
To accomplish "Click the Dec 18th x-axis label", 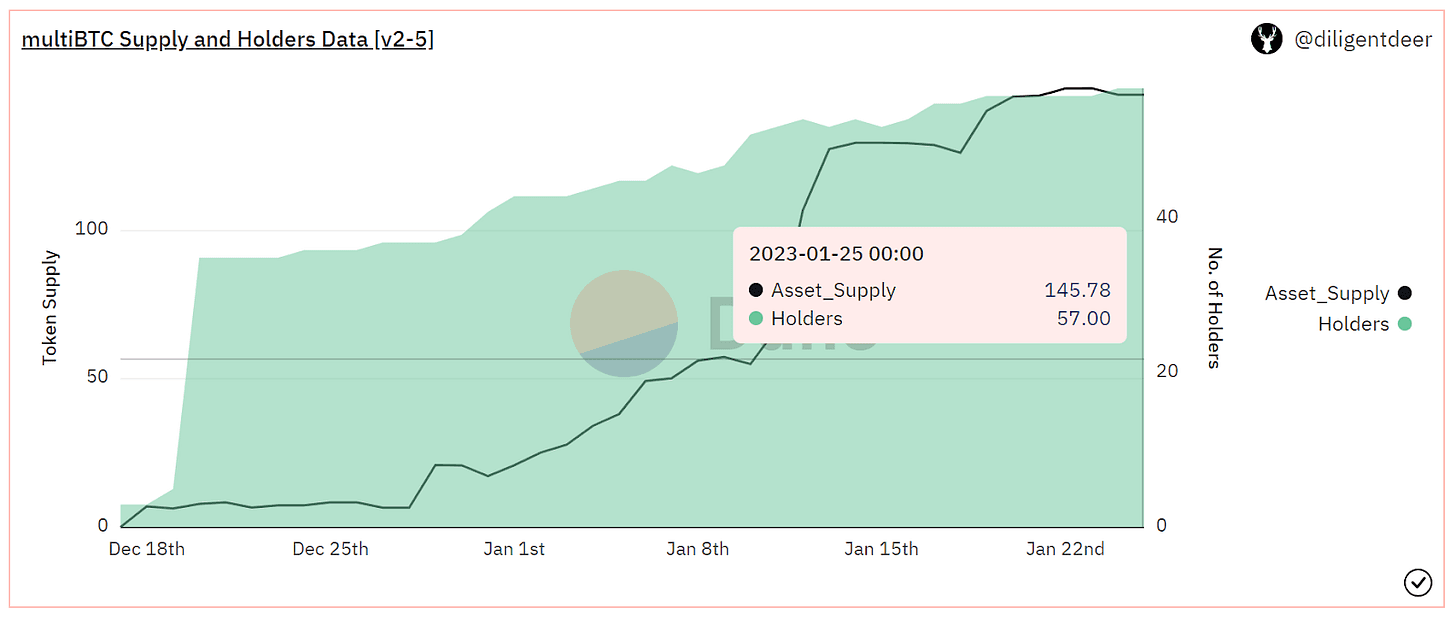I will pyautogui.click(x=147, y=549).
